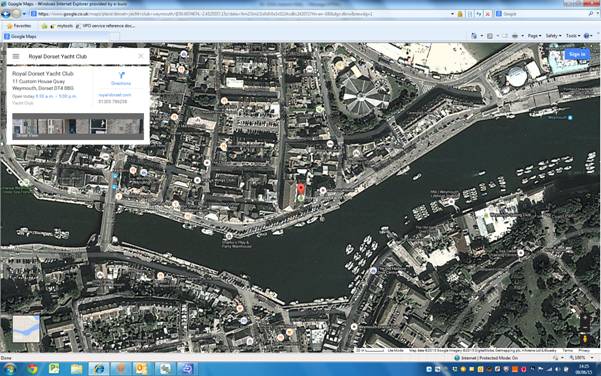This screenshot has width=601, height=376.
Task: Click the blue Sign in button
Action: click(577, 54)
